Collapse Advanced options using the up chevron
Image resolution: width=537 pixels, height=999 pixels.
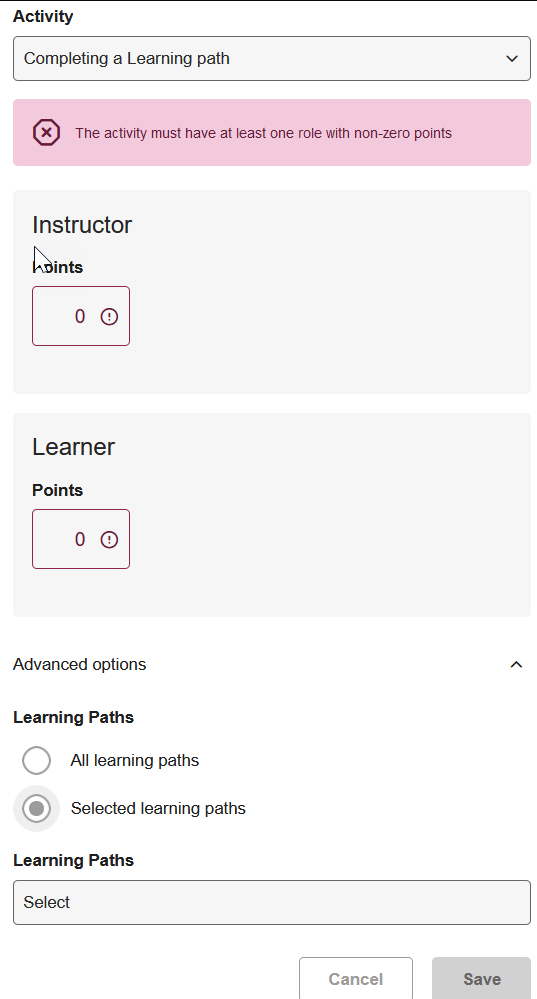pyautogui.click(x=517, y=665)
